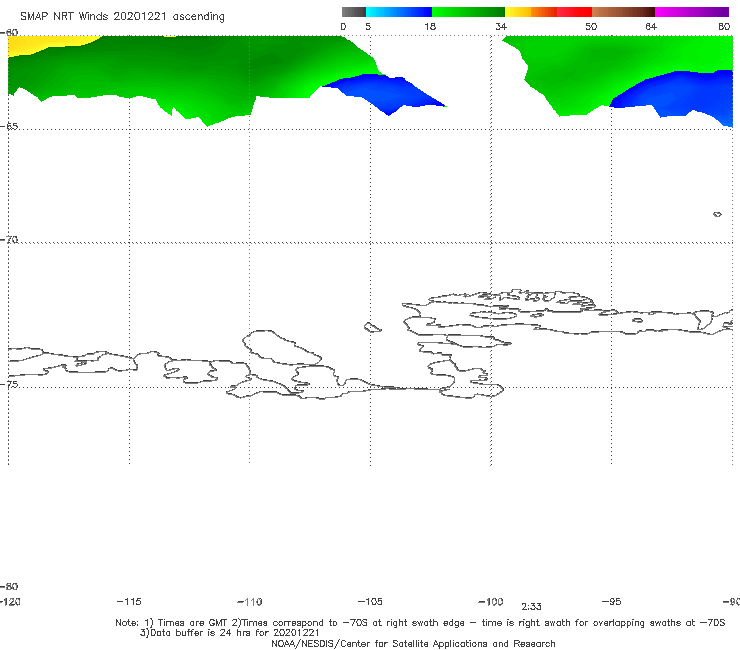This screenshot has height=650, width=740.
Task: Click the title 'SMAP NRT Winds 20201221 ascending'
Action: 122,17
